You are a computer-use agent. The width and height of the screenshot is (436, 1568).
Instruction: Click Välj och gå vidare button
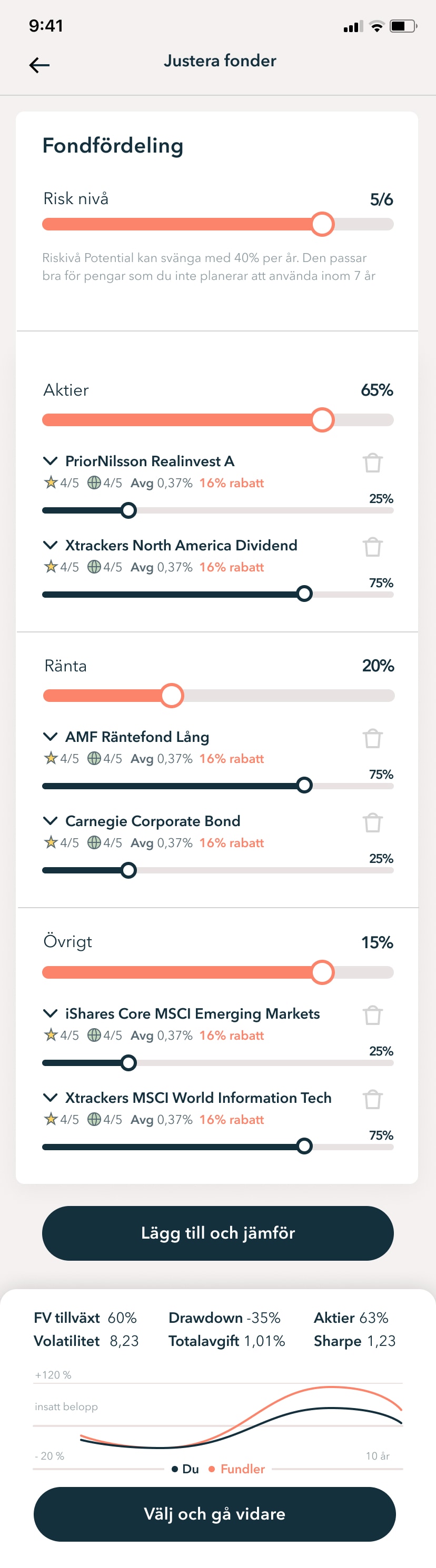(215, 1513)
